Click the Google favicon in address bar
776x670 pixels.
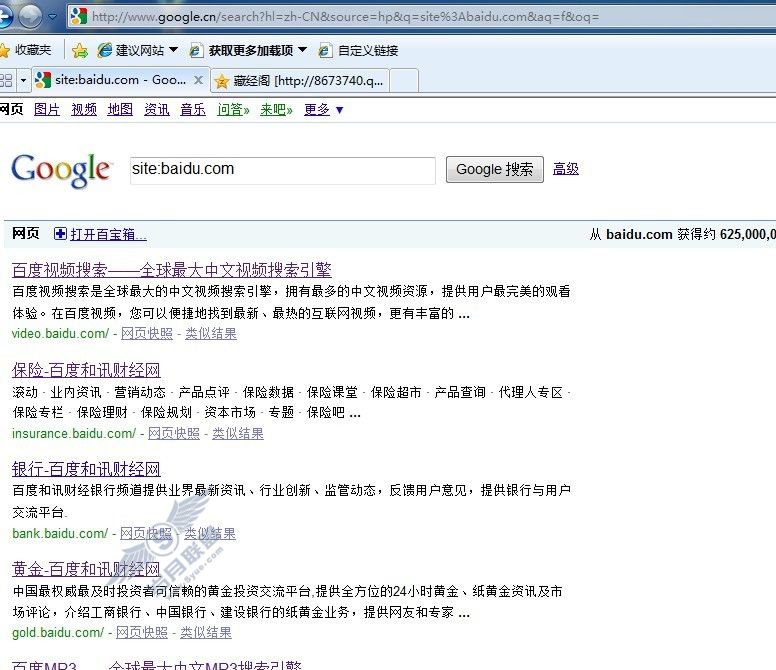pyautogui.click(x=79, y=17)
